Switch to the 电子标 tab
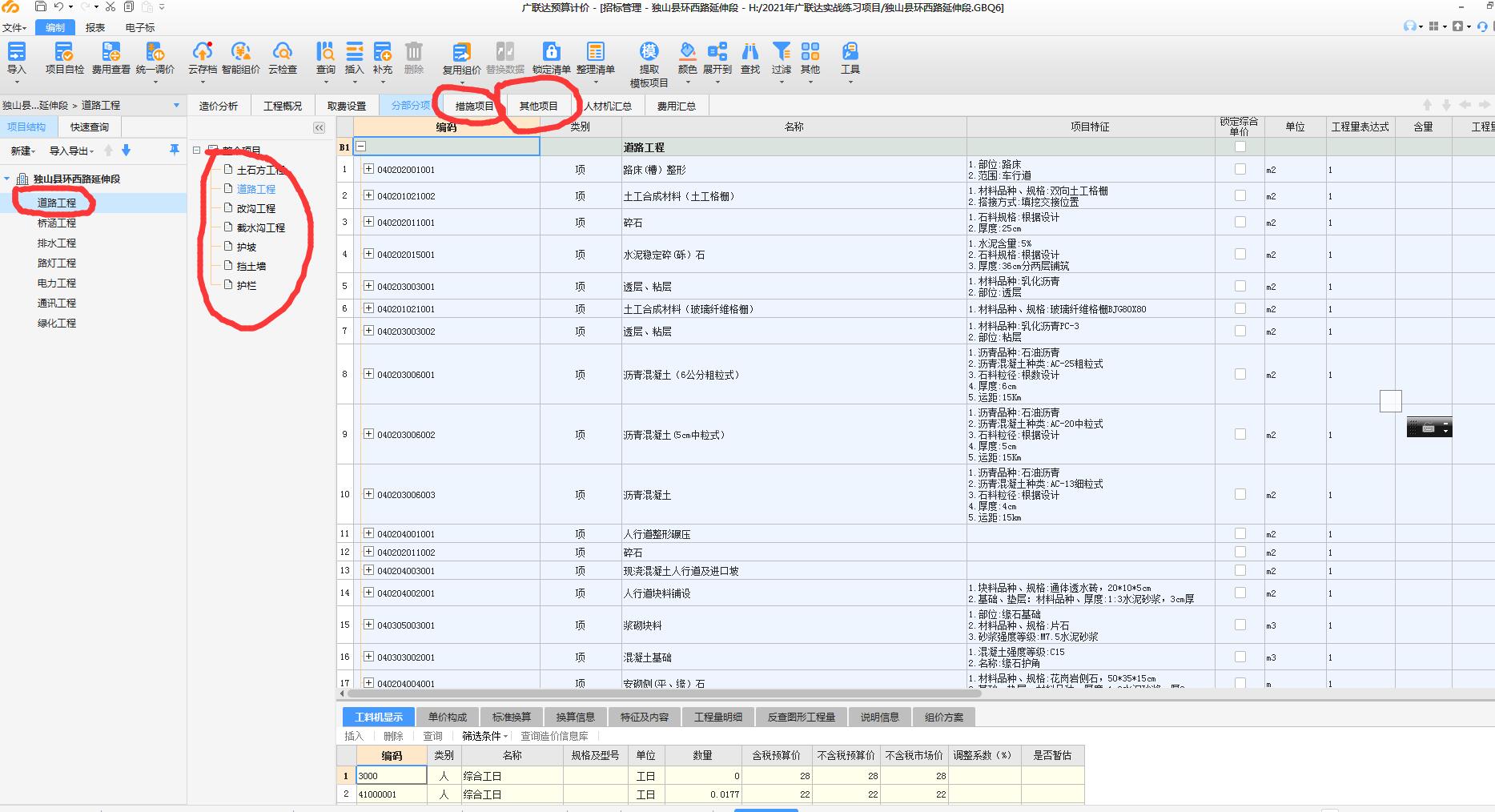The image size is (1495, 812). tap(139, 27)
